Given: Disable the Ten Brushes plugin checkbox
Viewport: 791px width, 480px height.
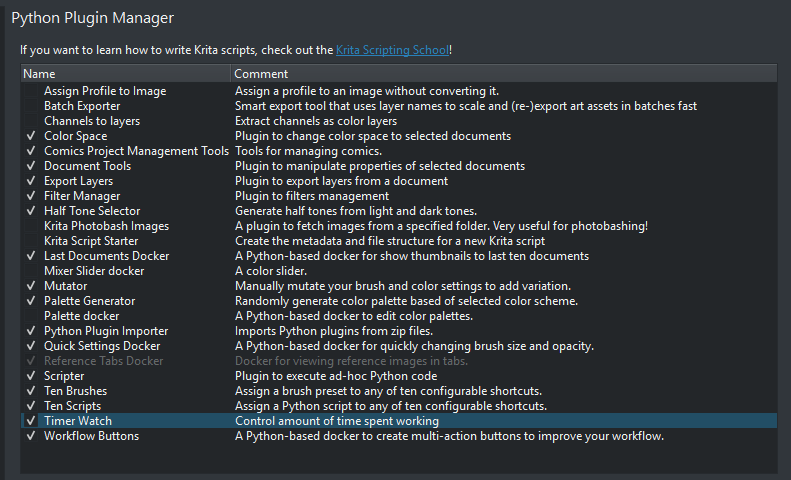Looking at the screenshot, I should [31, 391].
